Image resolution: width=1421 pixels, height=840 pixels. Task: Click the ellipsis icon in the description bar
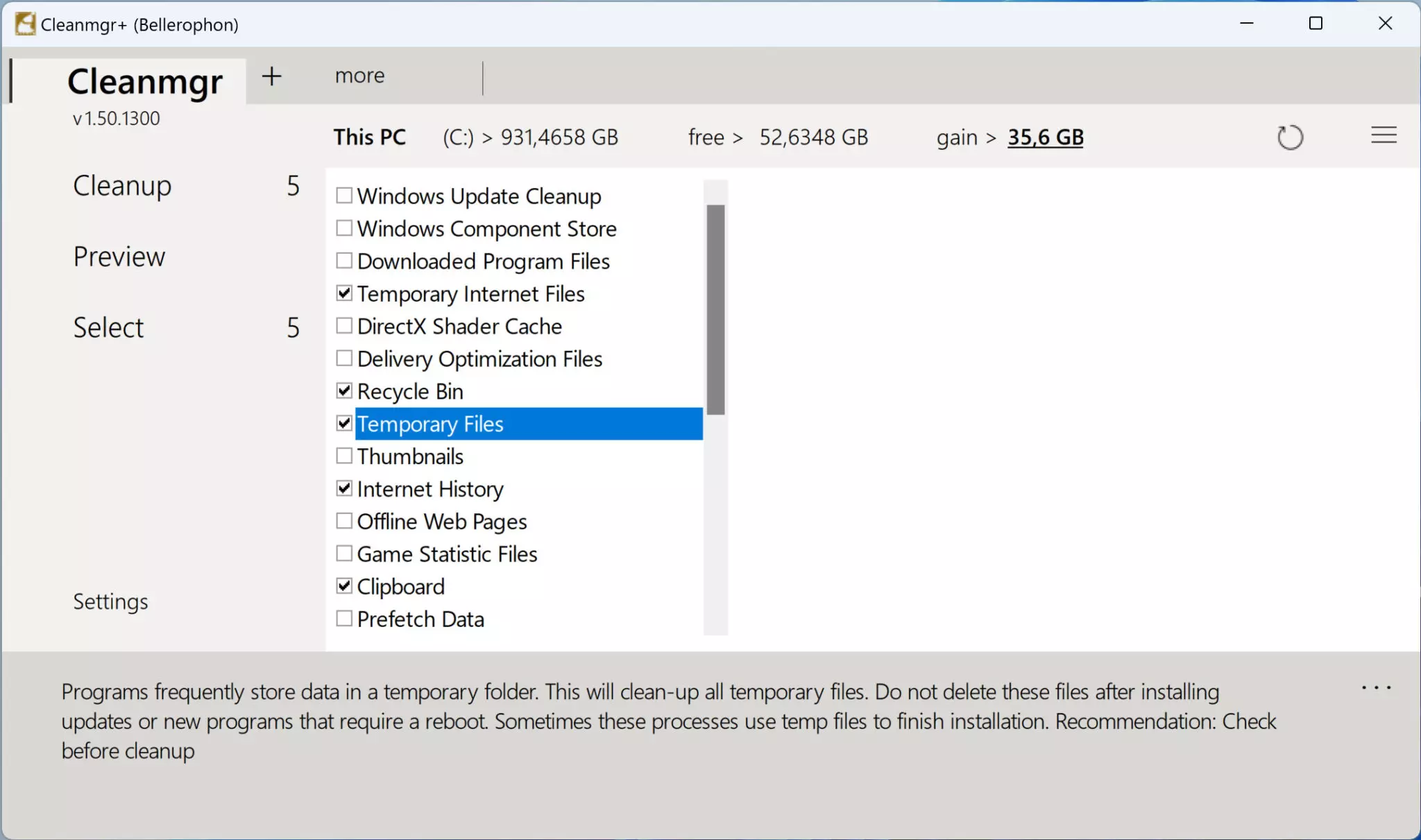click(1378, 687)
